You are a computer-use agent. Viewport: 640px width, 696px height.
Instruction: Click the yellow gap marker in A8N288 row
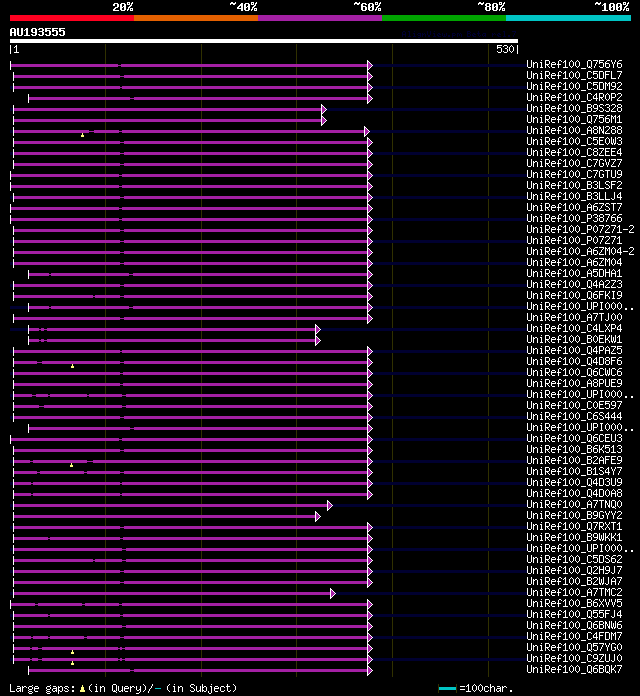[x=83, y=135]
